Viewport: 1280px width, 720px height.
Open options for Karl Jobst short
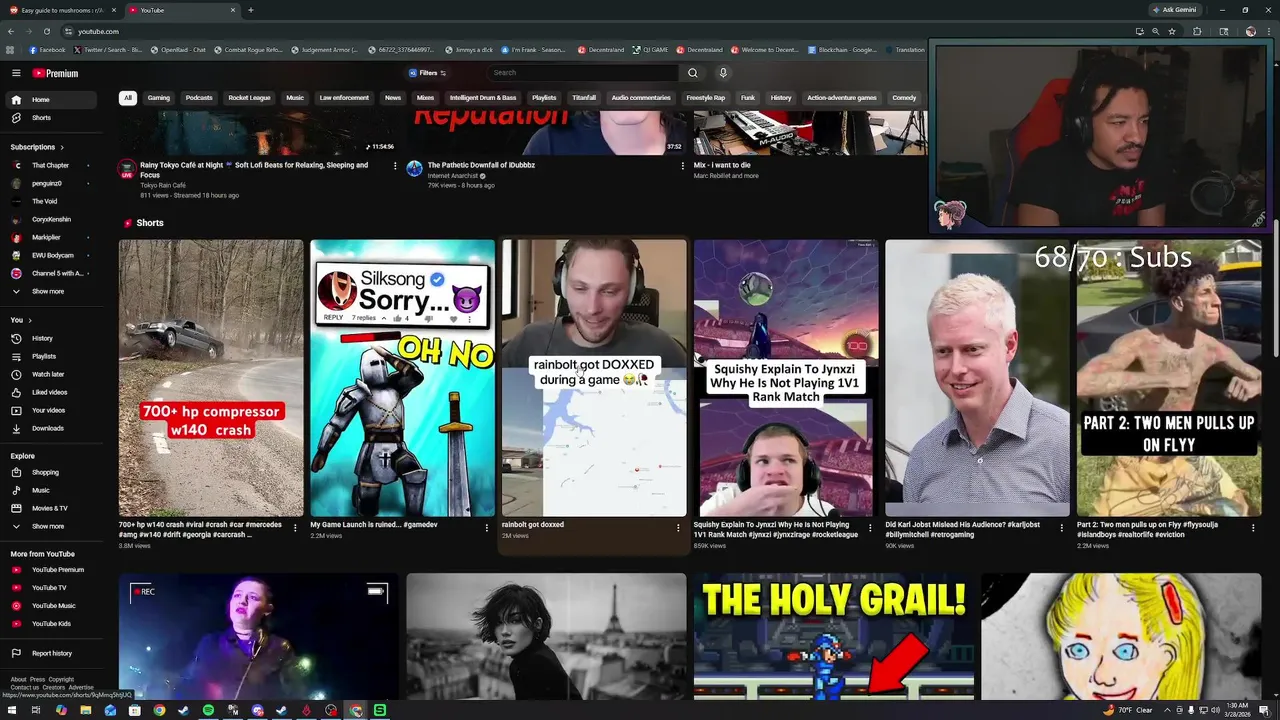pyautogui.click(x=1062, y=527)
